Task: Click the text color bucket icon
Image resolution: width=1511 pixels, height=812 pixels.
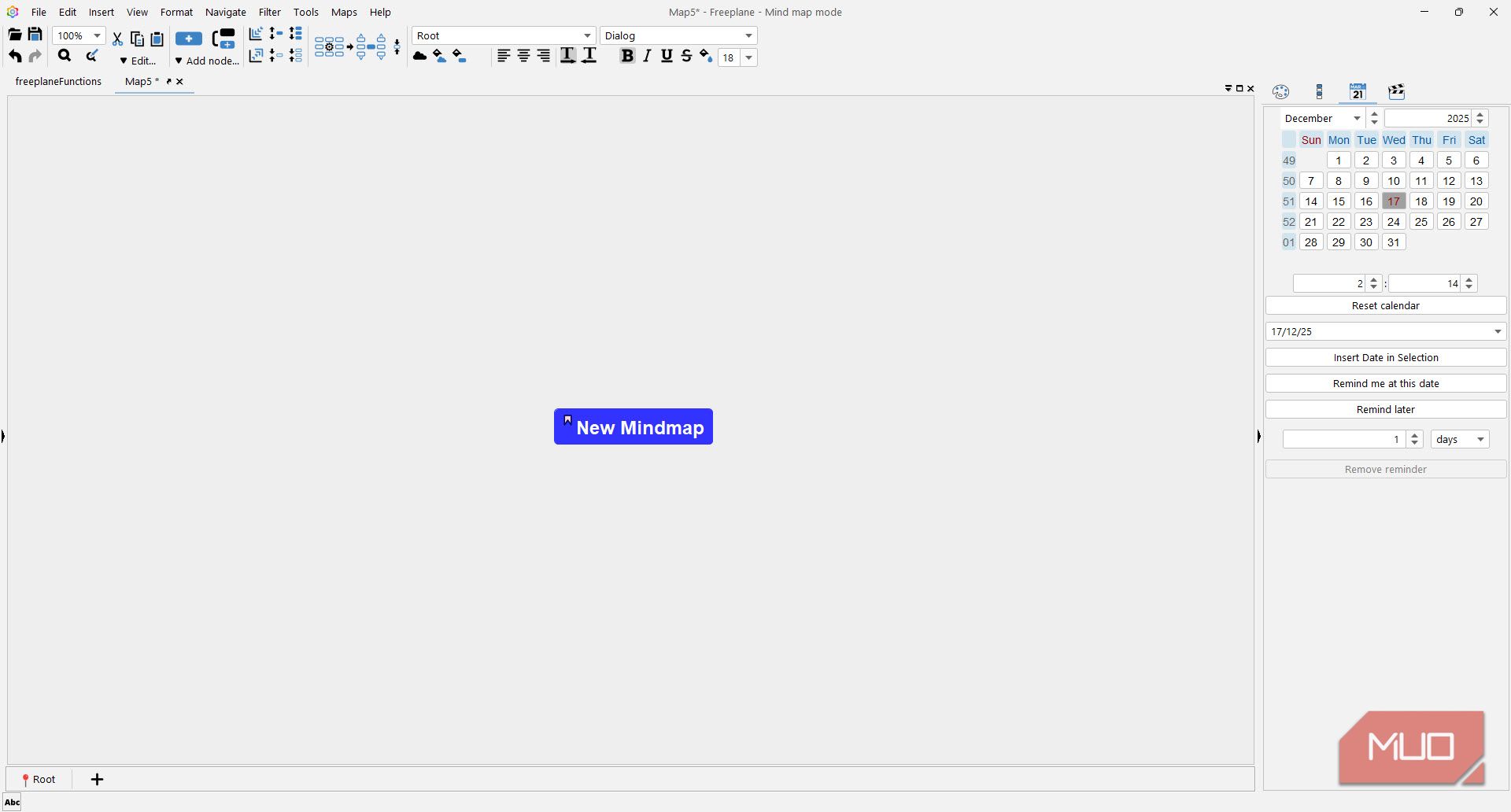Action: click(706, 56)
